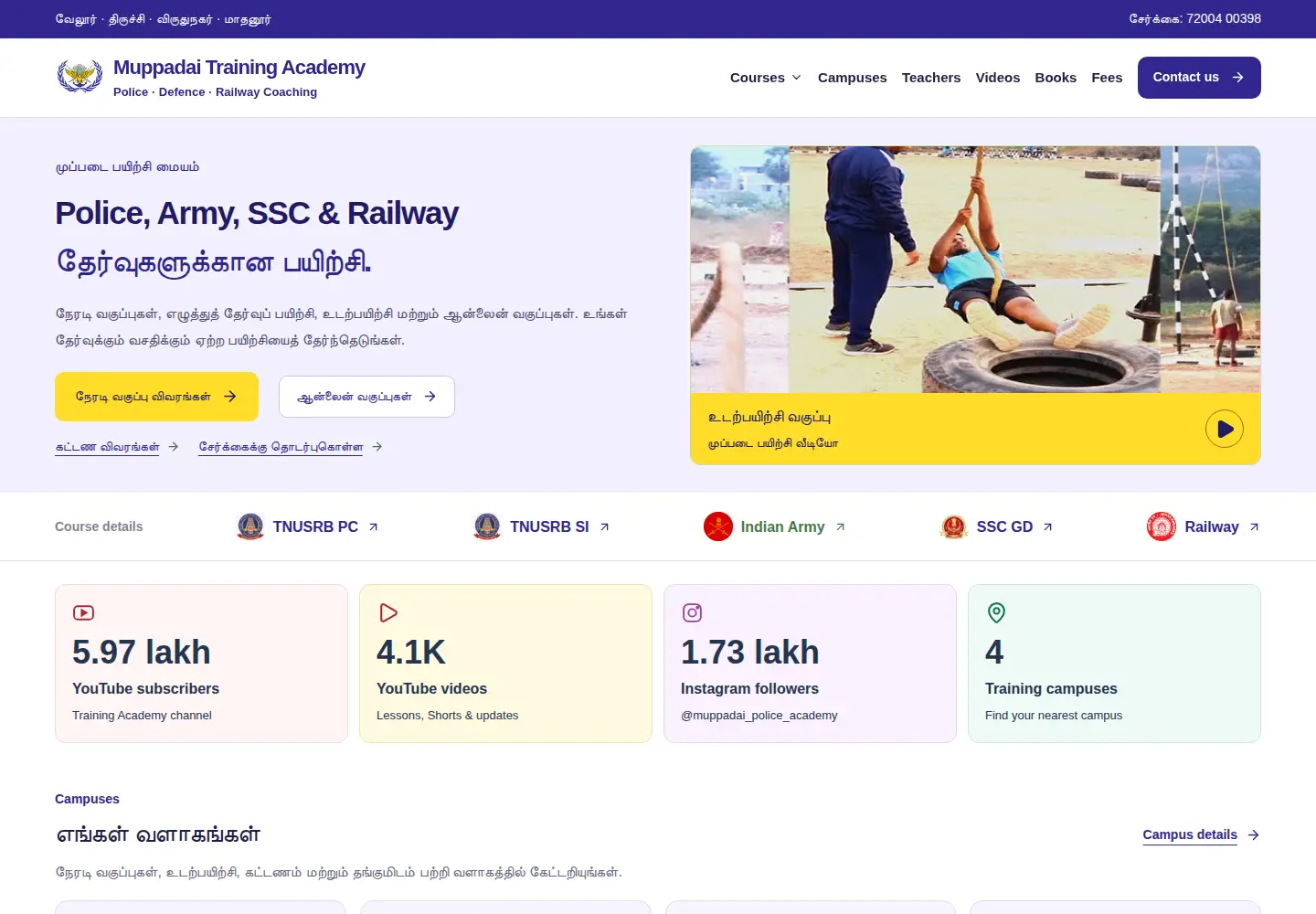Click the yellow direct class details button

click(156, 397)
